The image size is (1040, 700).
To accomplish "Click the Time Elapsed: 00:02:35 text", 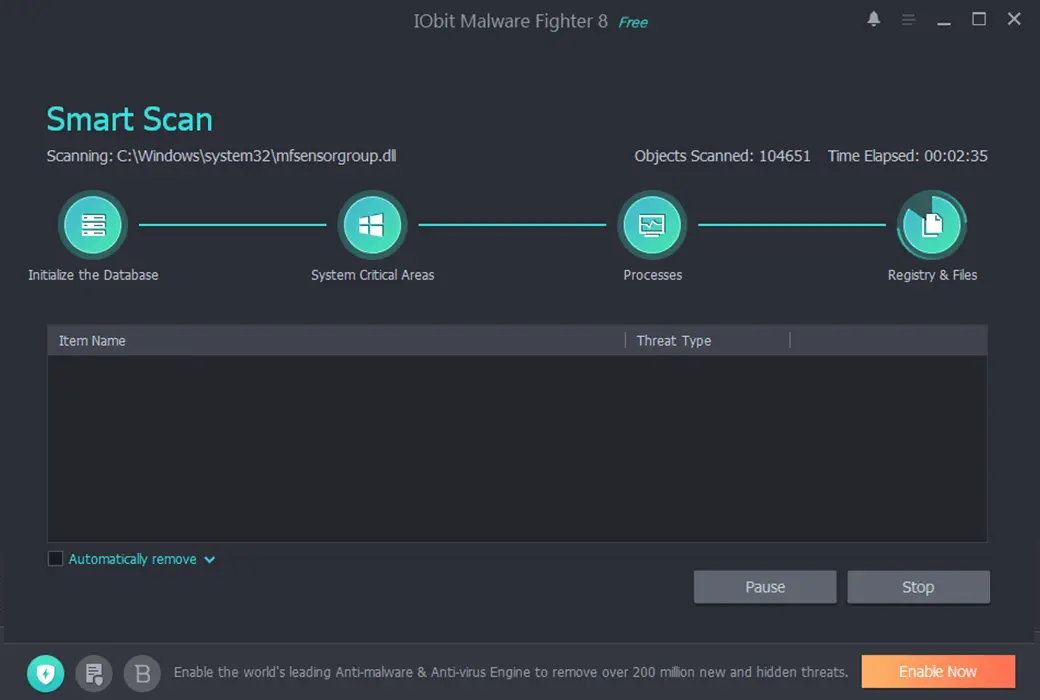I will coord(907,156).
